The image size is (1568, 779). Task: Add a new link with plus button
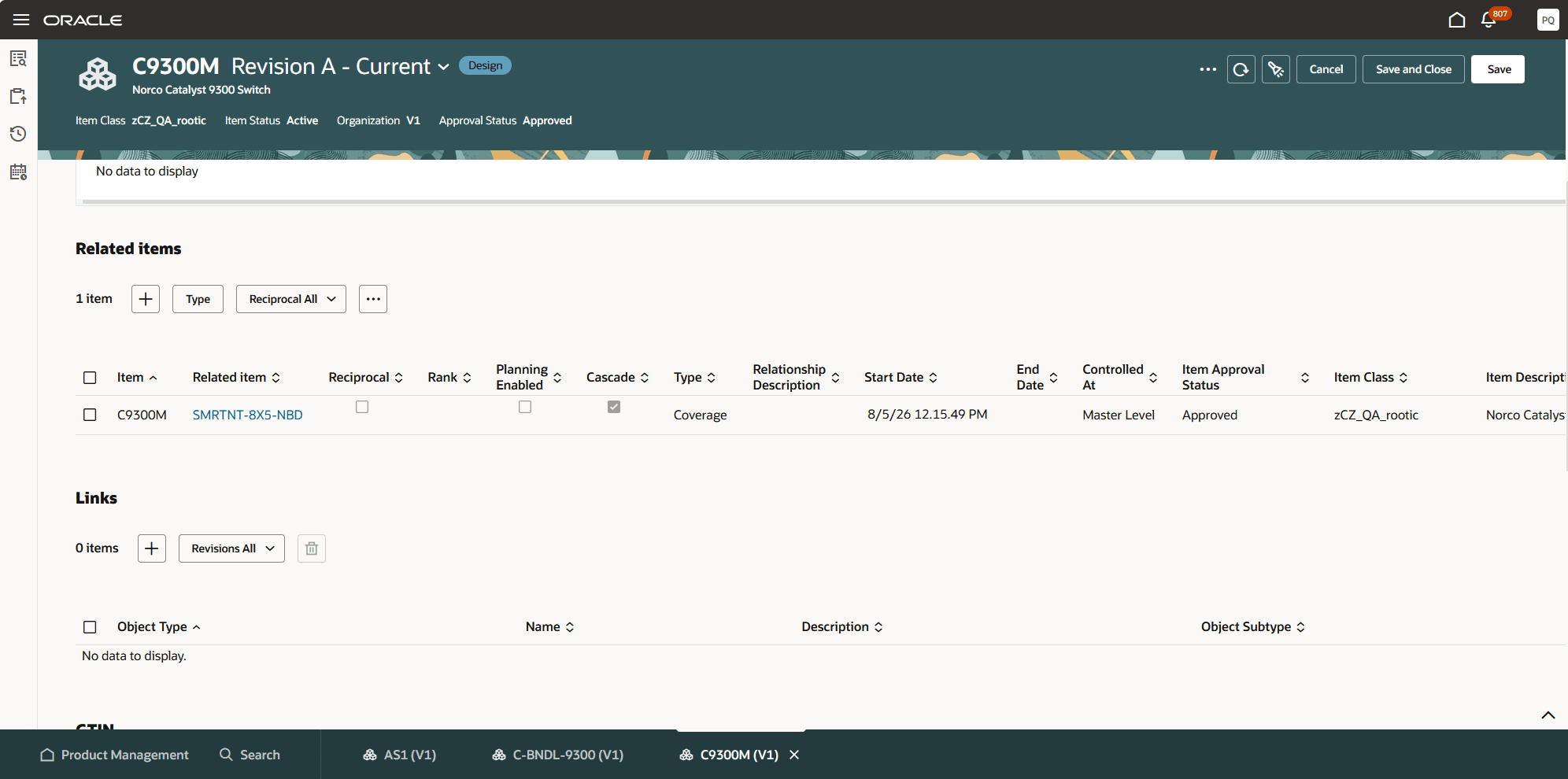152,548
